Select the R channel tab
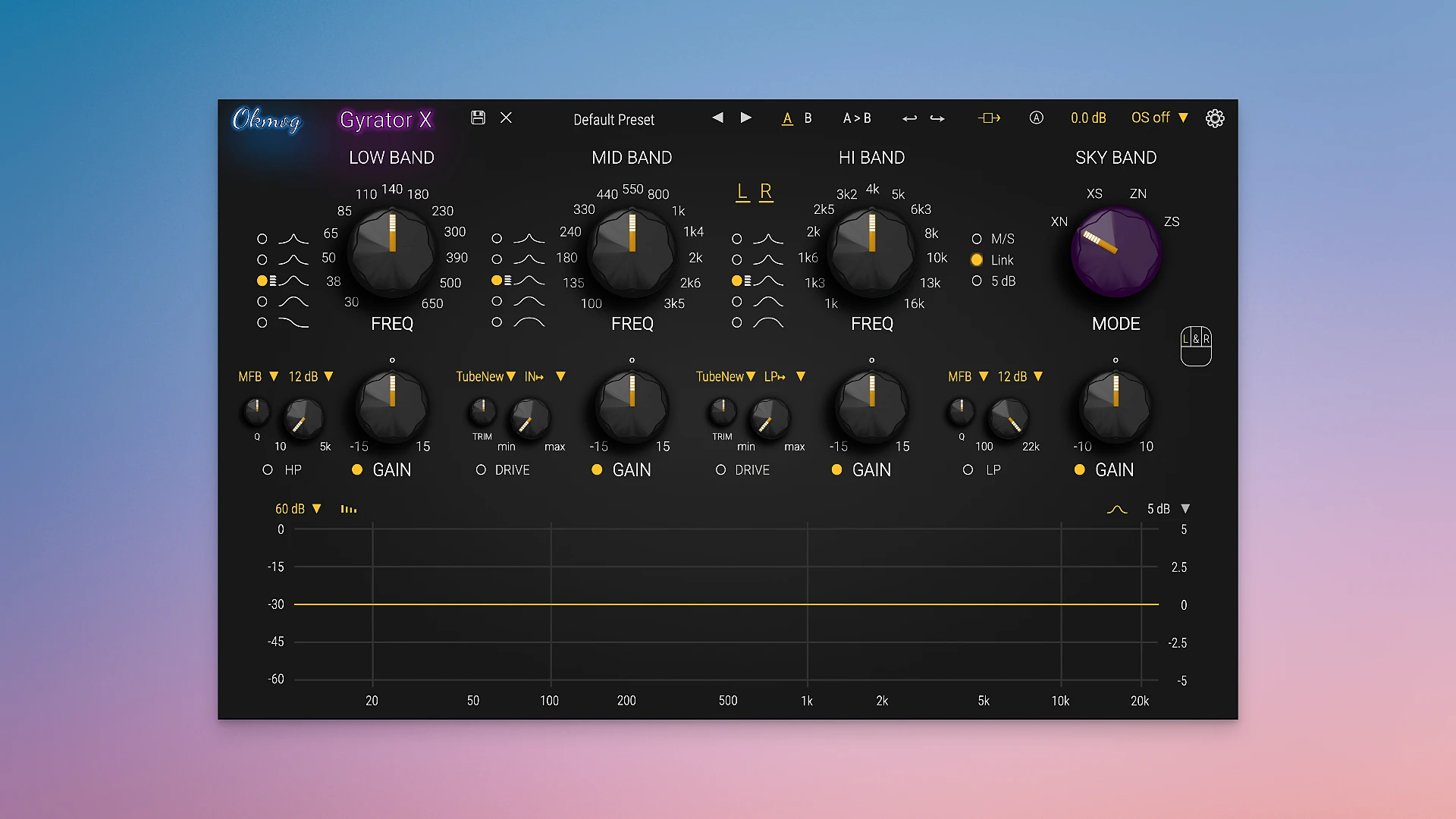Viewport: 1456px width, 819px height. click(766, 192)
